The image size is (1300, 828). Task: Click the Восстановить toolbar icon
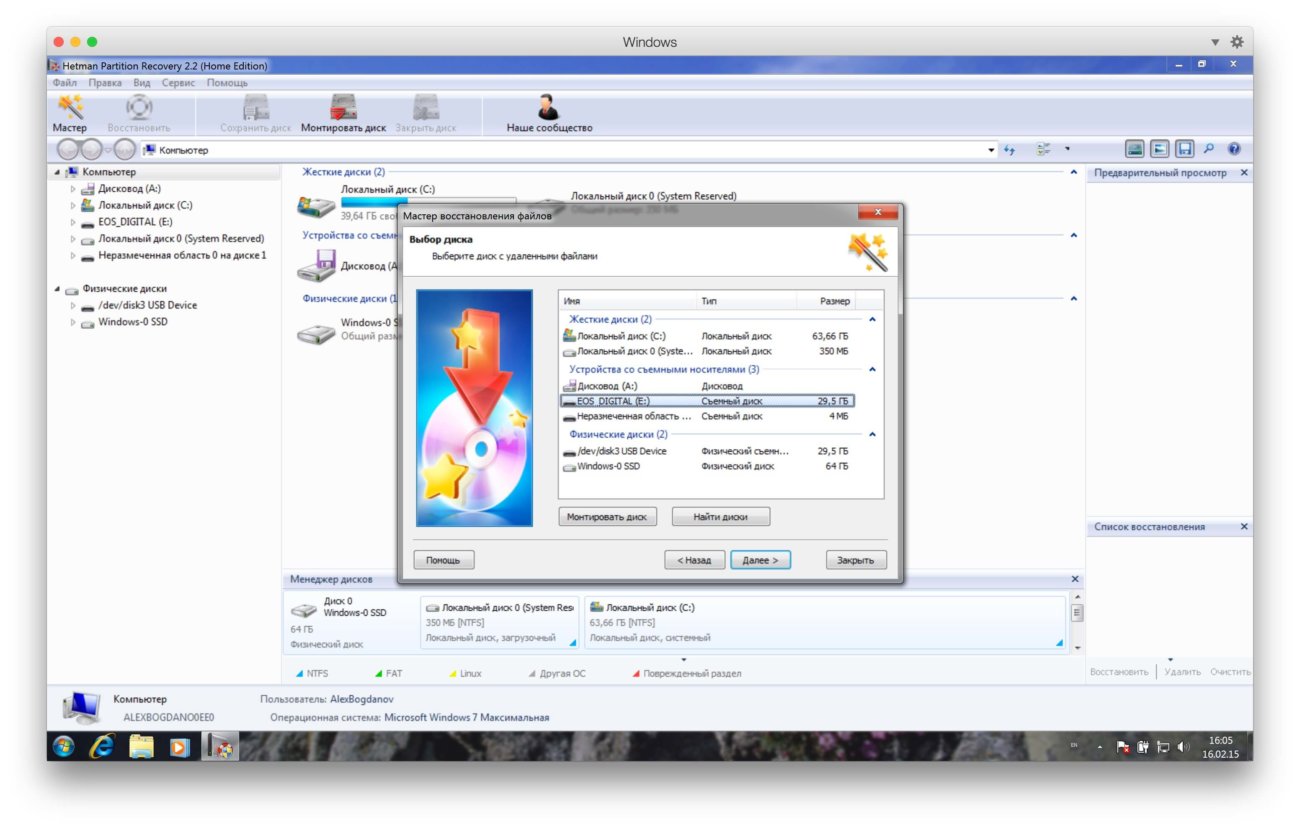[x=140, y=110]
